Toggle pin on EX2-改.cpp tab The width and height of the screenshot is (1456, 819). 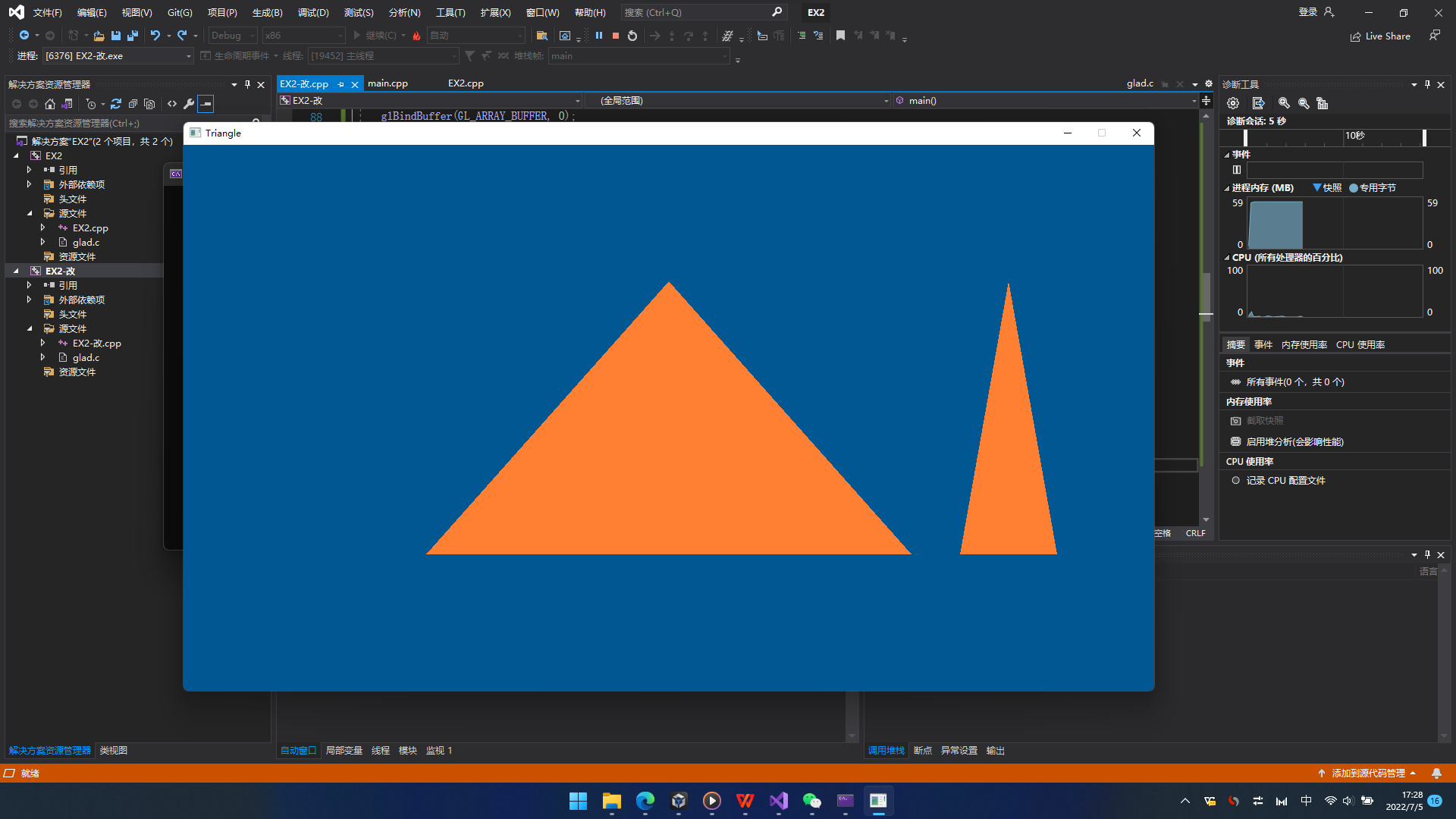click(340, 84)
